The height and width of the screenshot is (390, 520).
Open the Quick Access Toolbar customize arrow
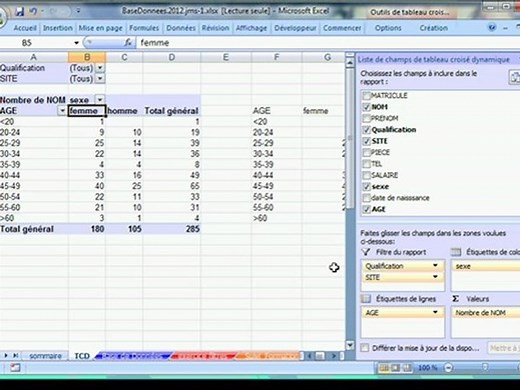(x=78, y=11)
